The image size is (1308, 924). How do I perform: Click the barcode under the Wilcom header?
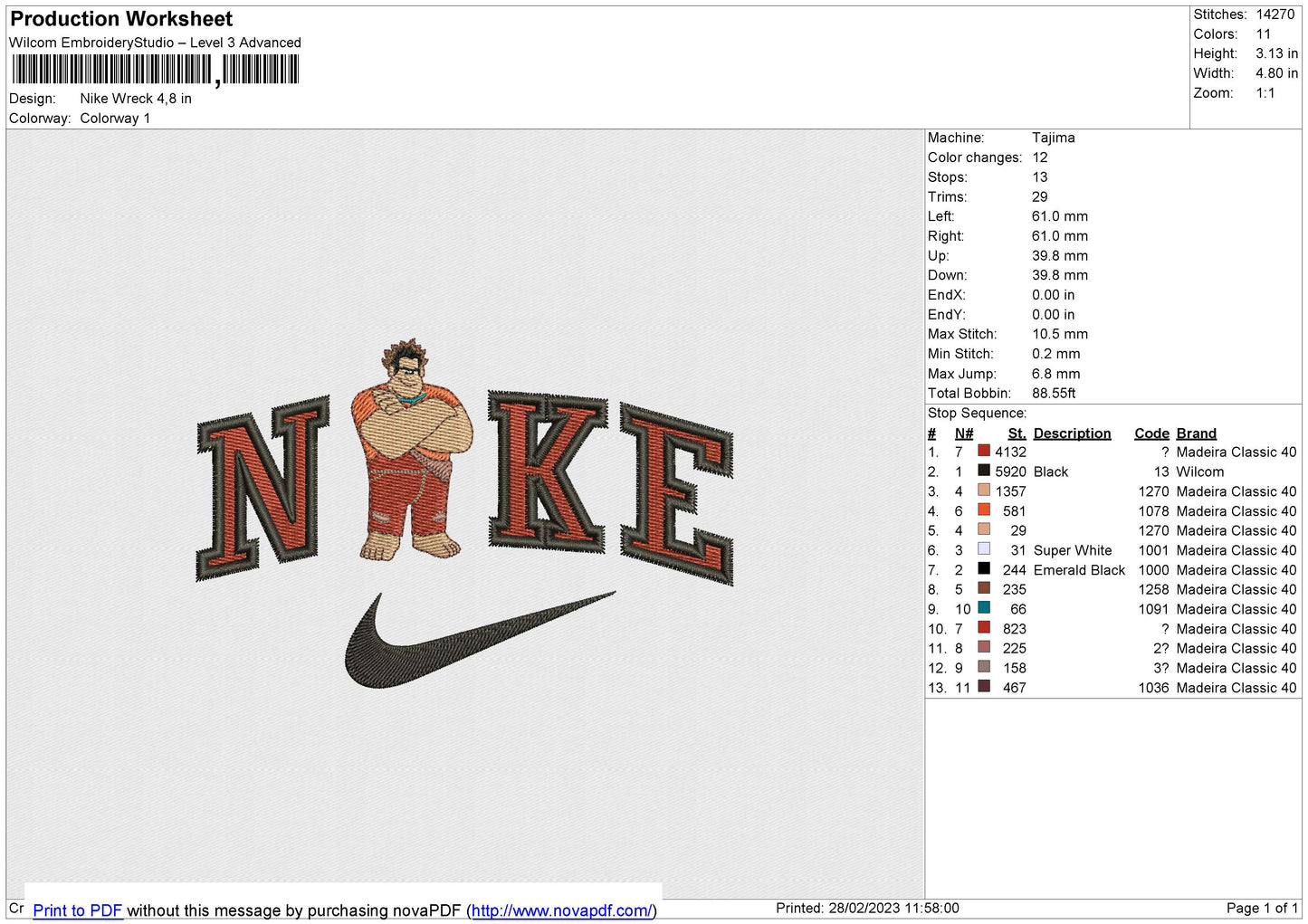coord(156,70)
